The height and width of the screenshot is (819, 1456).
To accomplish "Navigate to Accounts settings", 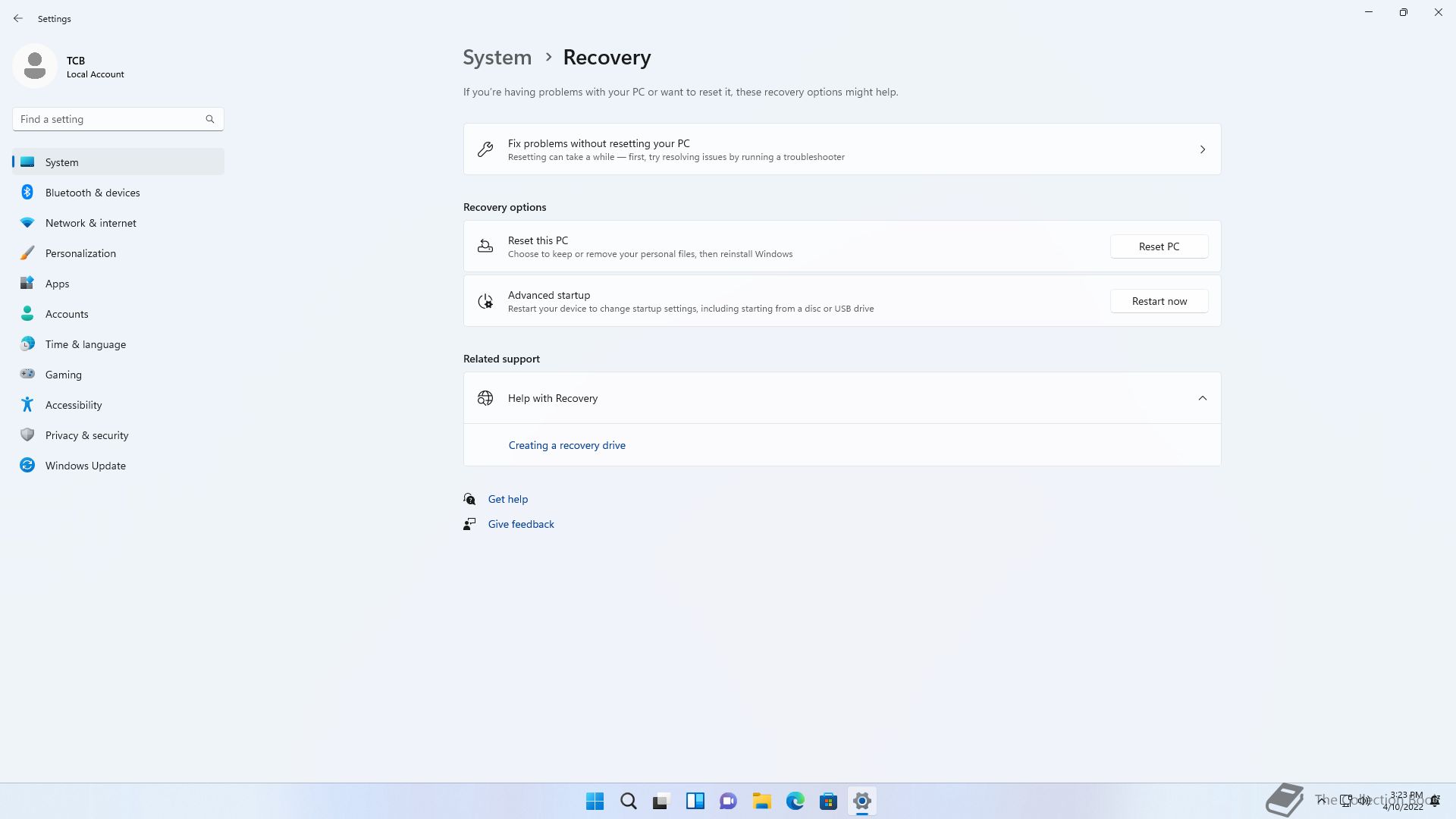I will (x=118, y=314).
